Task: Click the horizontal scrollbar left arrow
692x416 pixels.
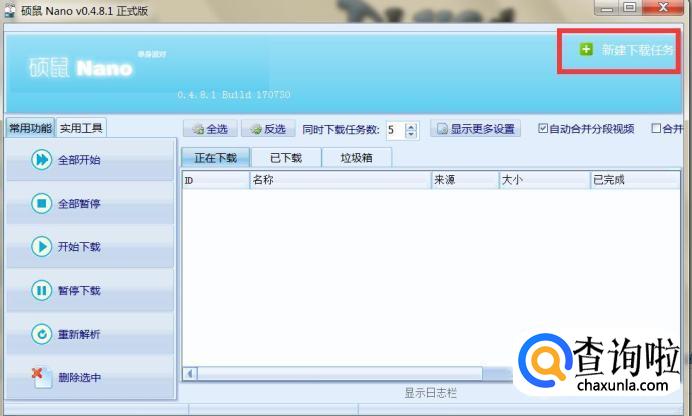Action: pyautogui.click(x=190, y=374)
